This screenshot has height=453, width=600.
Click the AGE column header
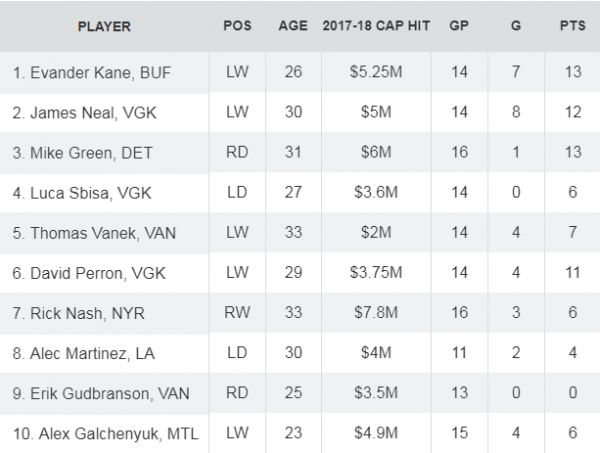point(293,27)
